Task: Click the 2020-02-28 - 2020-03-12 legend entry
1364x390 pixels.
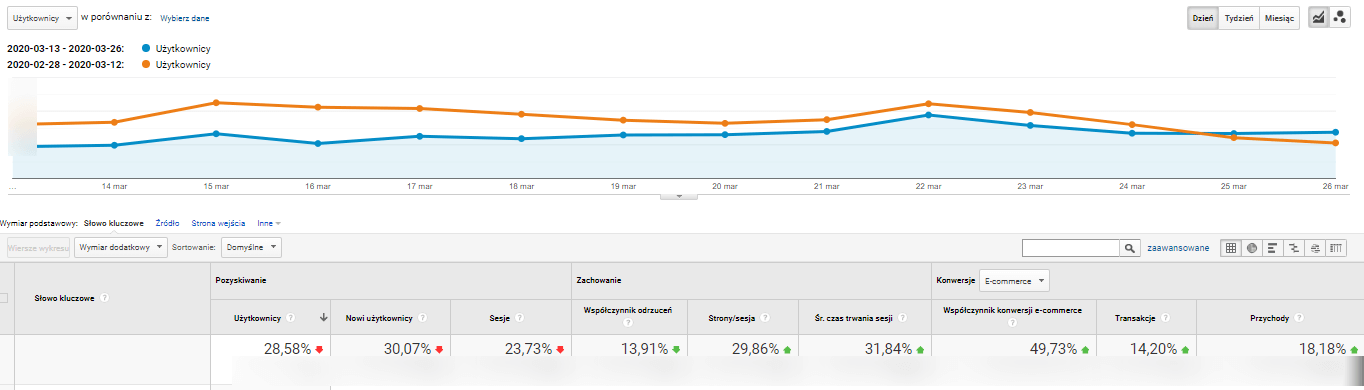Action: (108, 65)
